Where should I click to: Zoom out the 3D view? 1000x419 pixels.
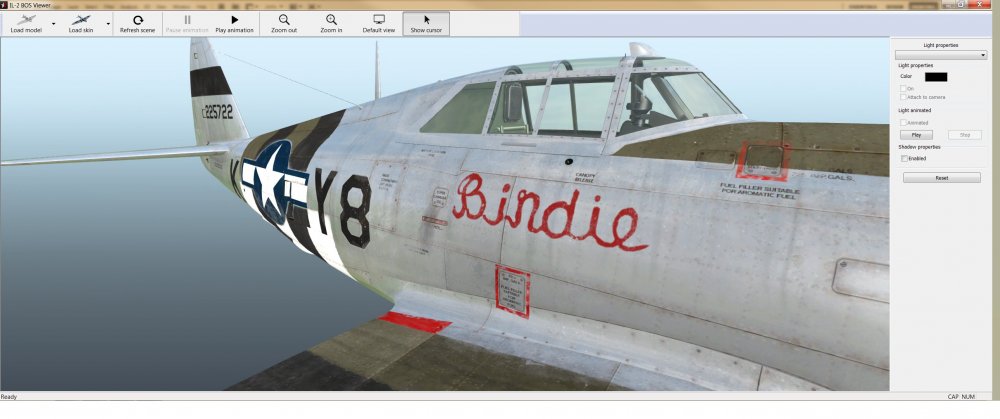pos(284,24)
